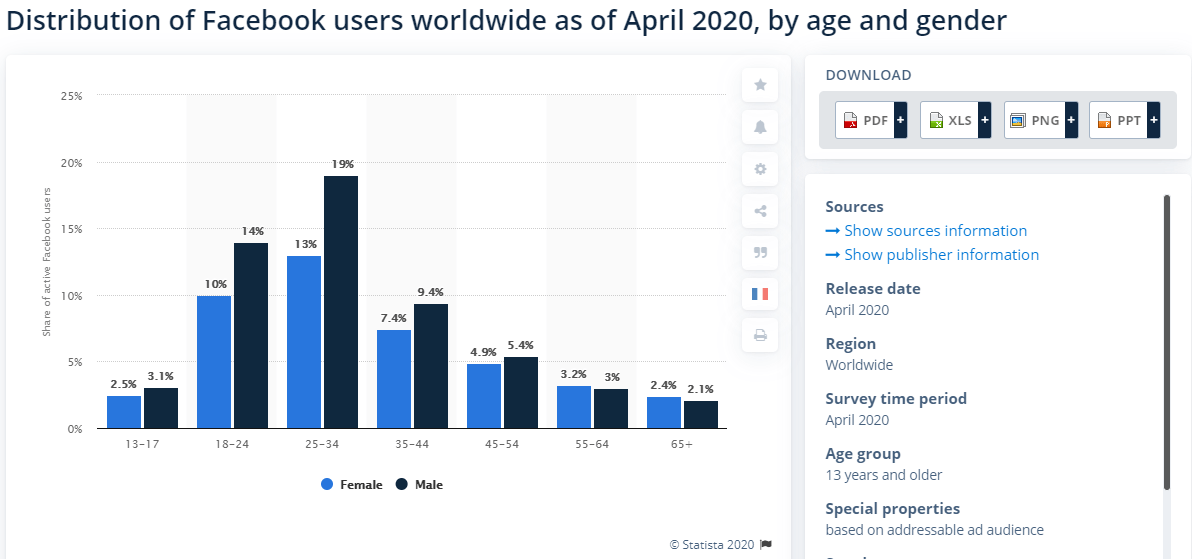Click the Sources heading

click(x=854, y=207)
